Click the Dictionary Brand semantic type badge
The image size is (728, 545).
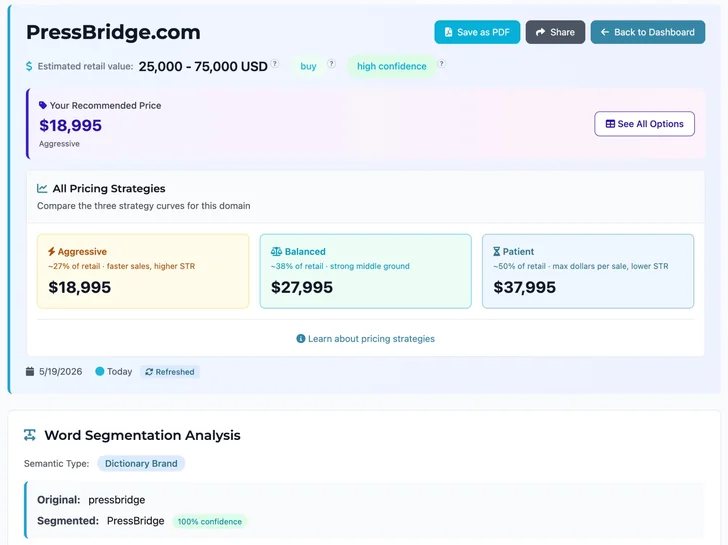click(141, 463)
